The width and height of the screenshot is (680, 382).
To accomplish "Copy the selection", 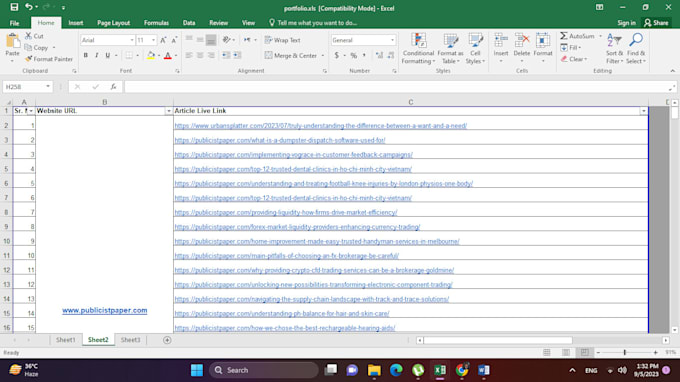I will 37,48.
